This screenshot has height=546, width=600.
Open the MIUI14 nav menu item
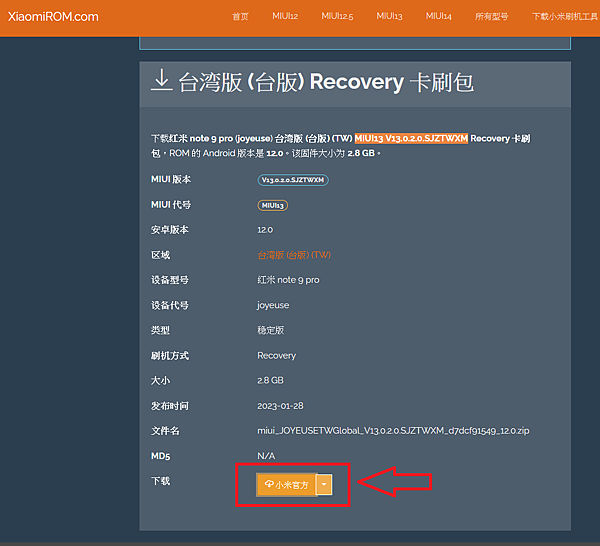[439, 16]
